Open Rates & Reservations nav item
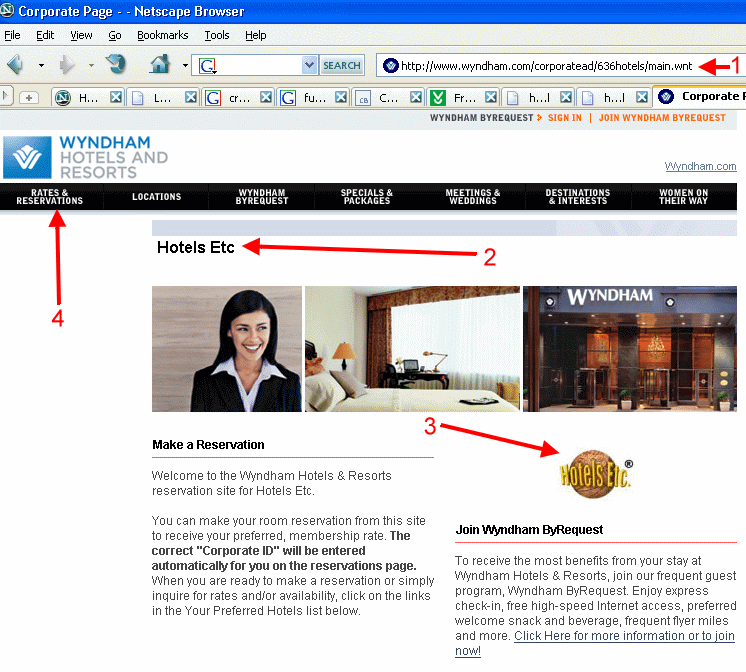 point(49,197)
